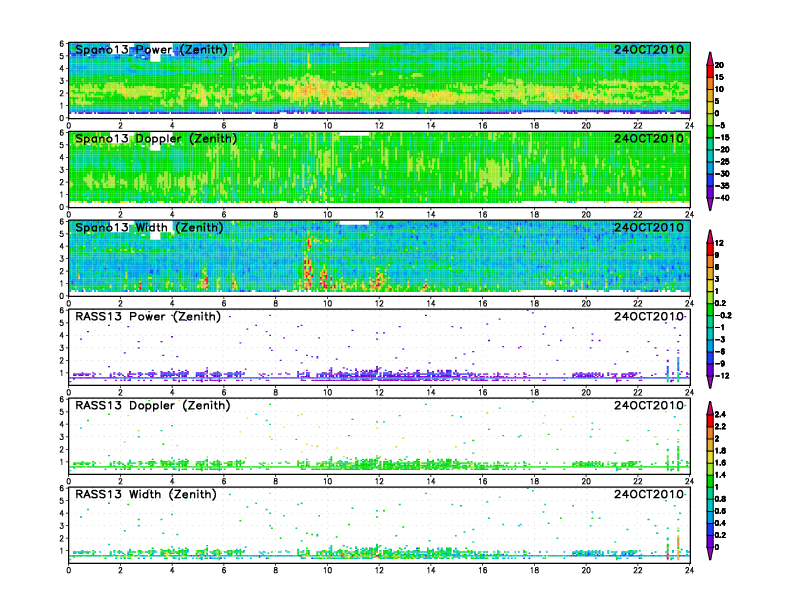Click y-axis tick 3 of the Spano13 Doppler panel

[x=62, y=170]
